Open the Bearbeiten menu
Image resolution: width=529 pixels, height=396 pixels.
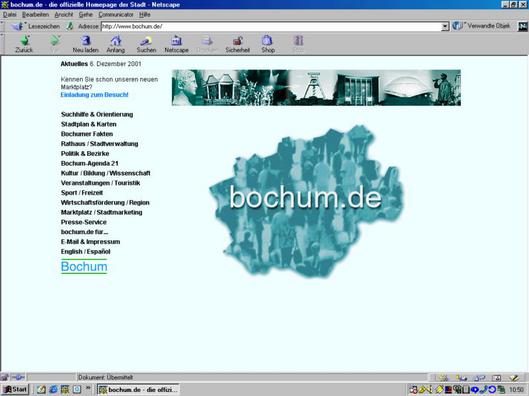click(x=35, y=15)
